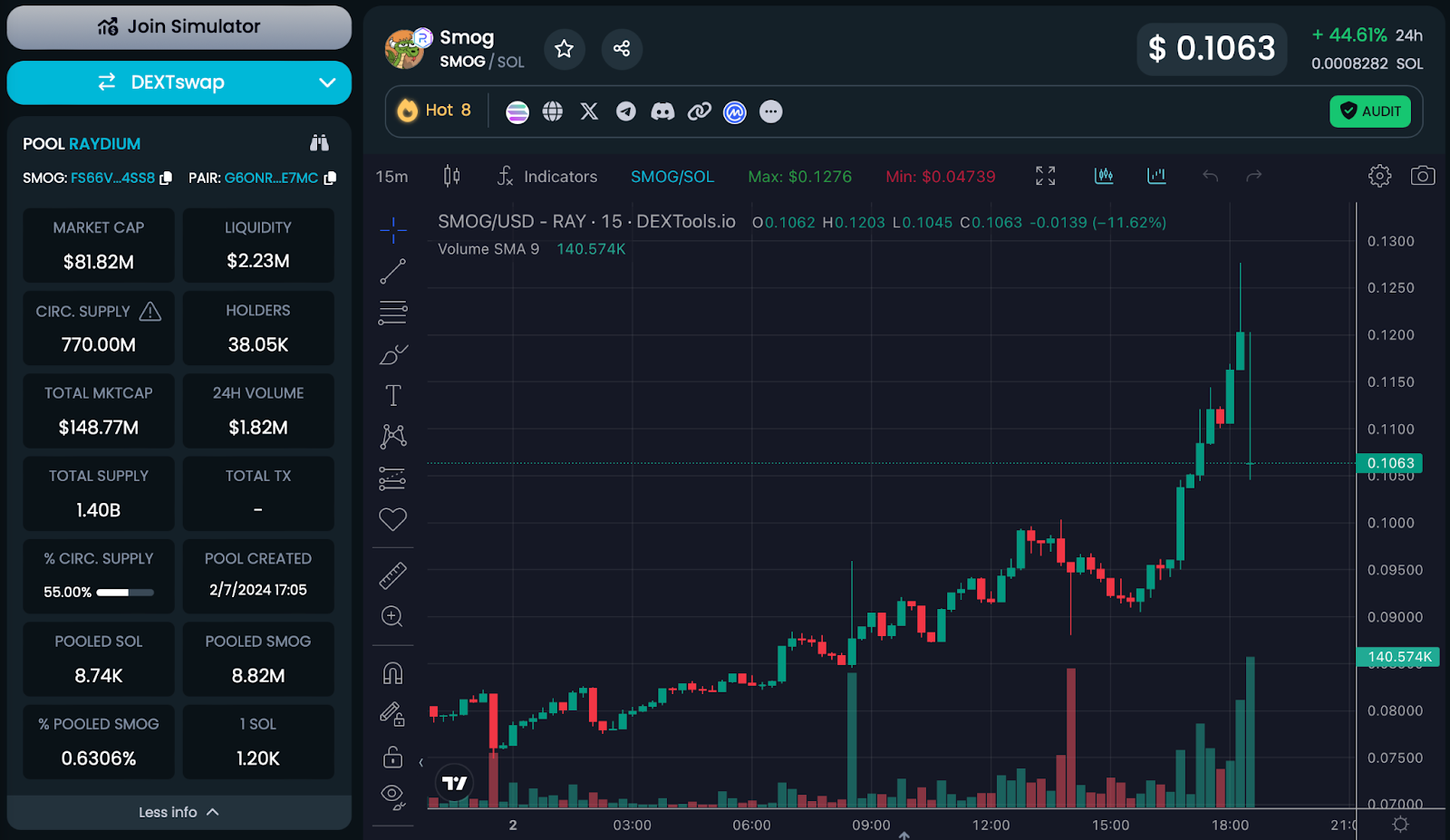Change the 15m chart interval

click(392, 177)
